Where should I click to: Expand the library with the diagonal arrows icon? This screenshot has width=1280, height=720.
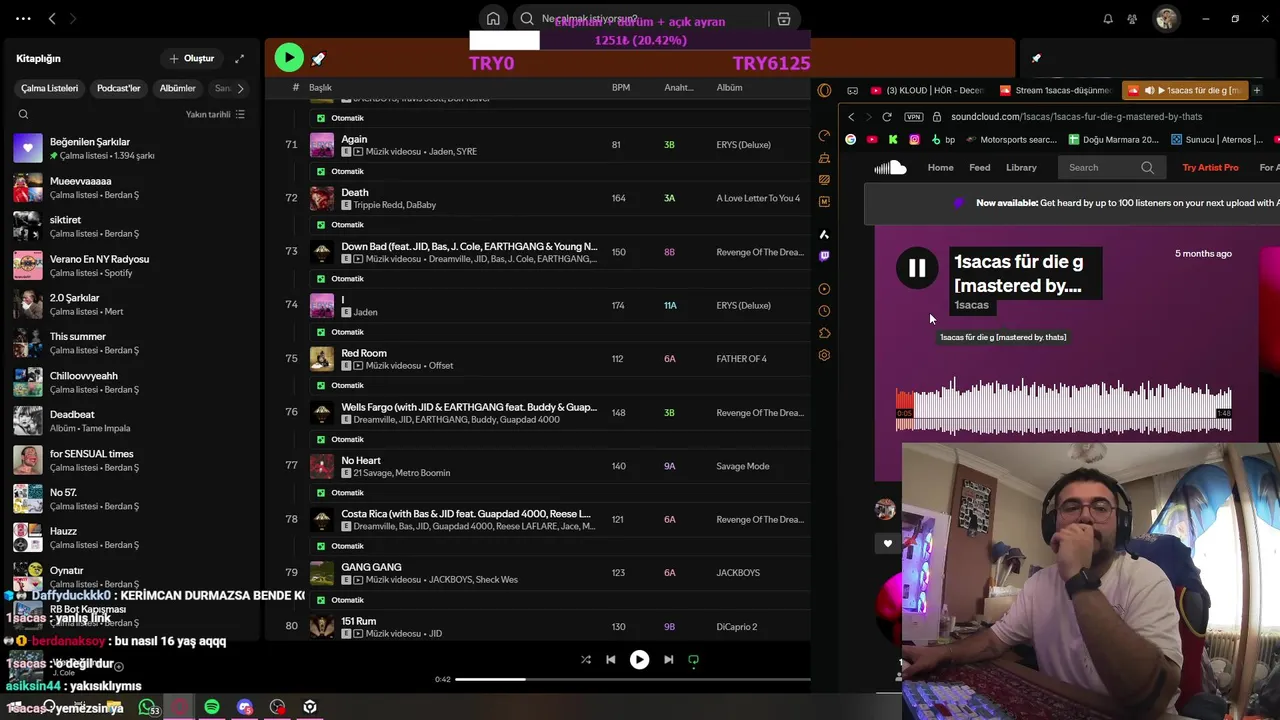(239, 59)
